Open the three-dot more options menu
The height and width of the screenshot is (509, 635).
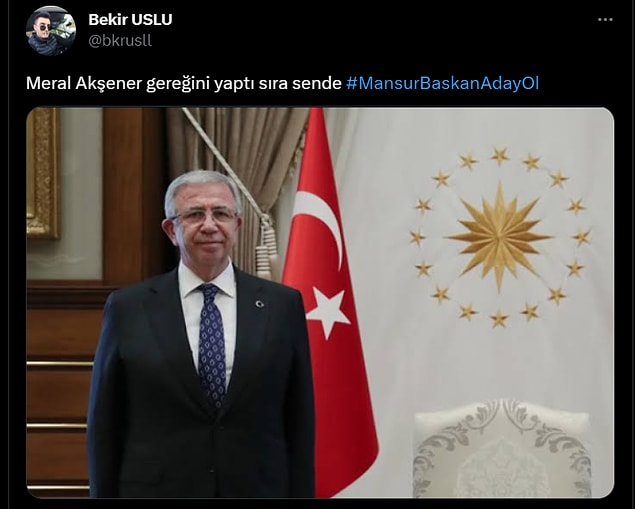click(605, 19)
